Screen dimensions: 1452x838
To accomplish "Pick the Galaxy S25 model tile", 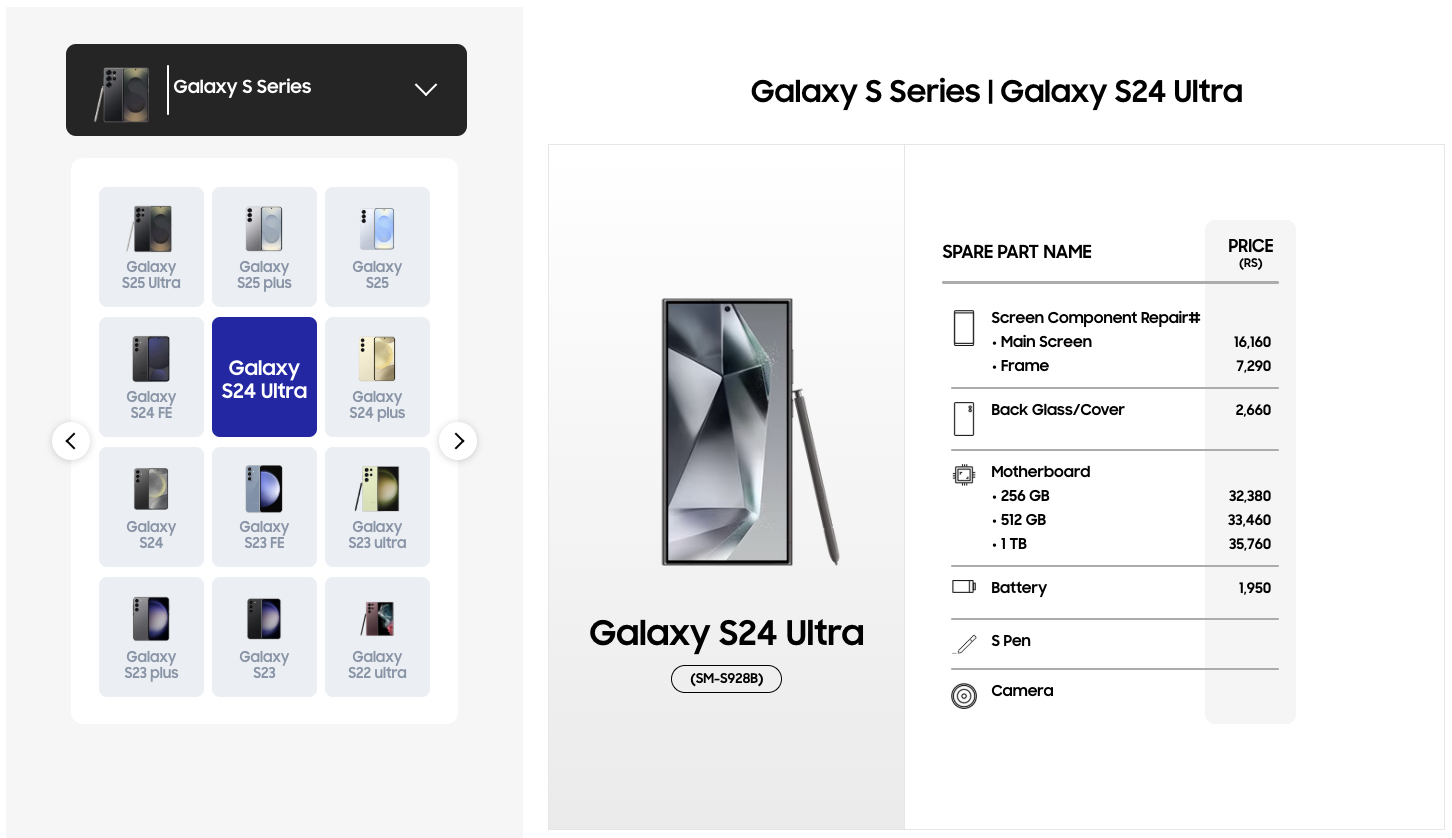I will tap(377, 247).
